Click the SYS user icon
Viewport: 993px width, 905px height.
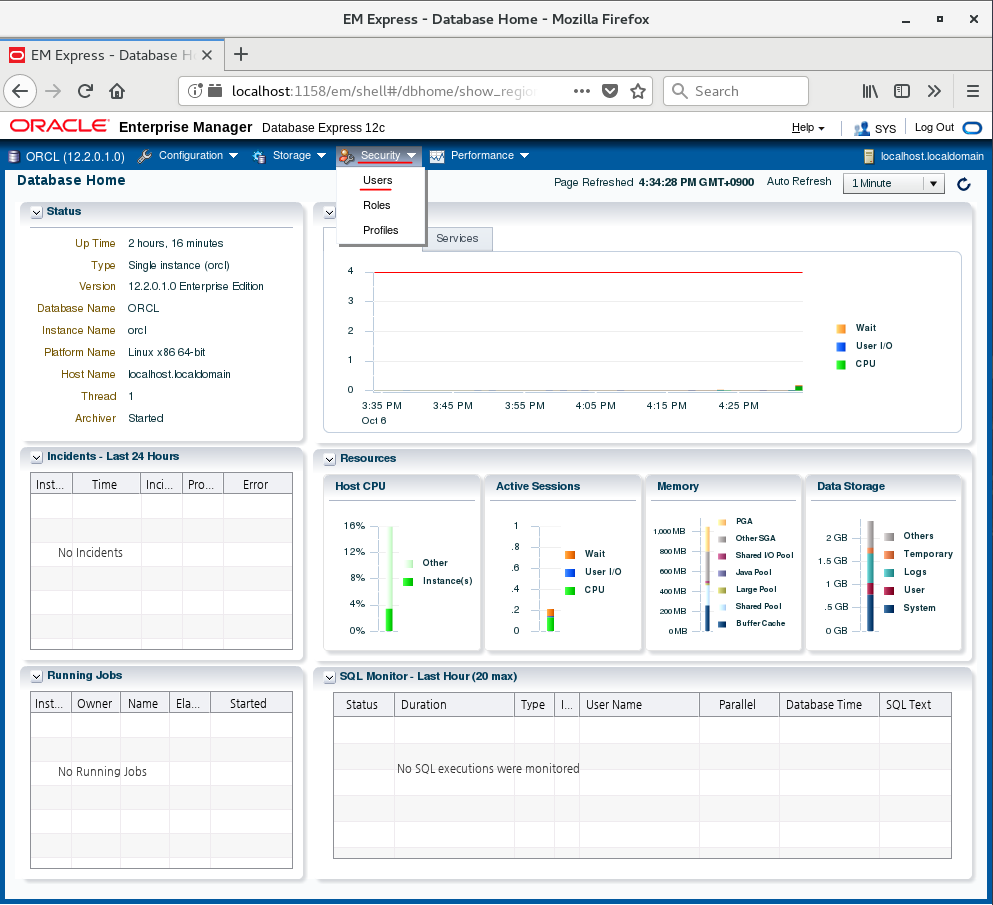tap(861, 129)
